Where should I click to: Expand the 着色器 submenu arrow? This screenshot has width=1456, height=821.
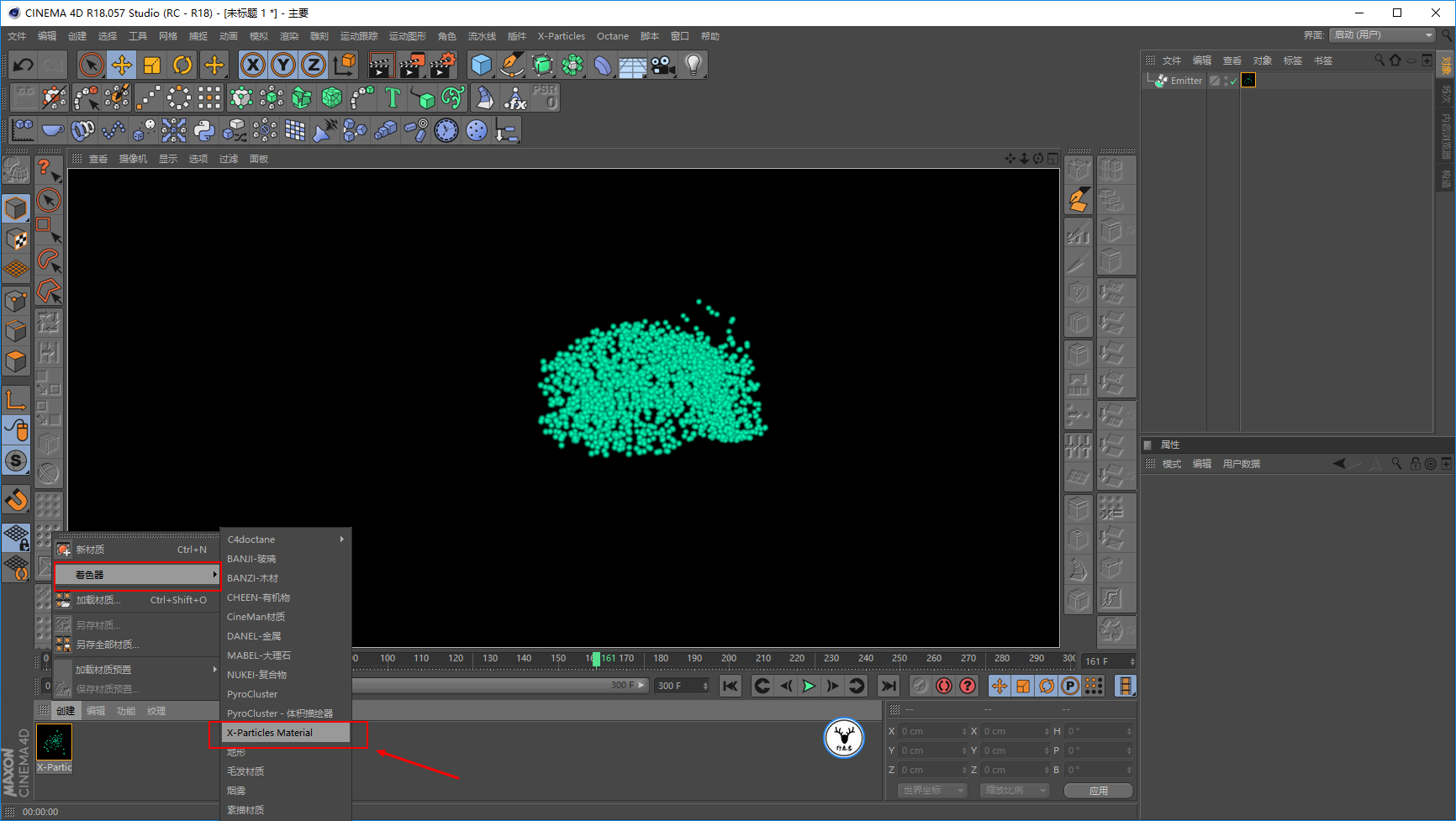(x=214, y=575)
